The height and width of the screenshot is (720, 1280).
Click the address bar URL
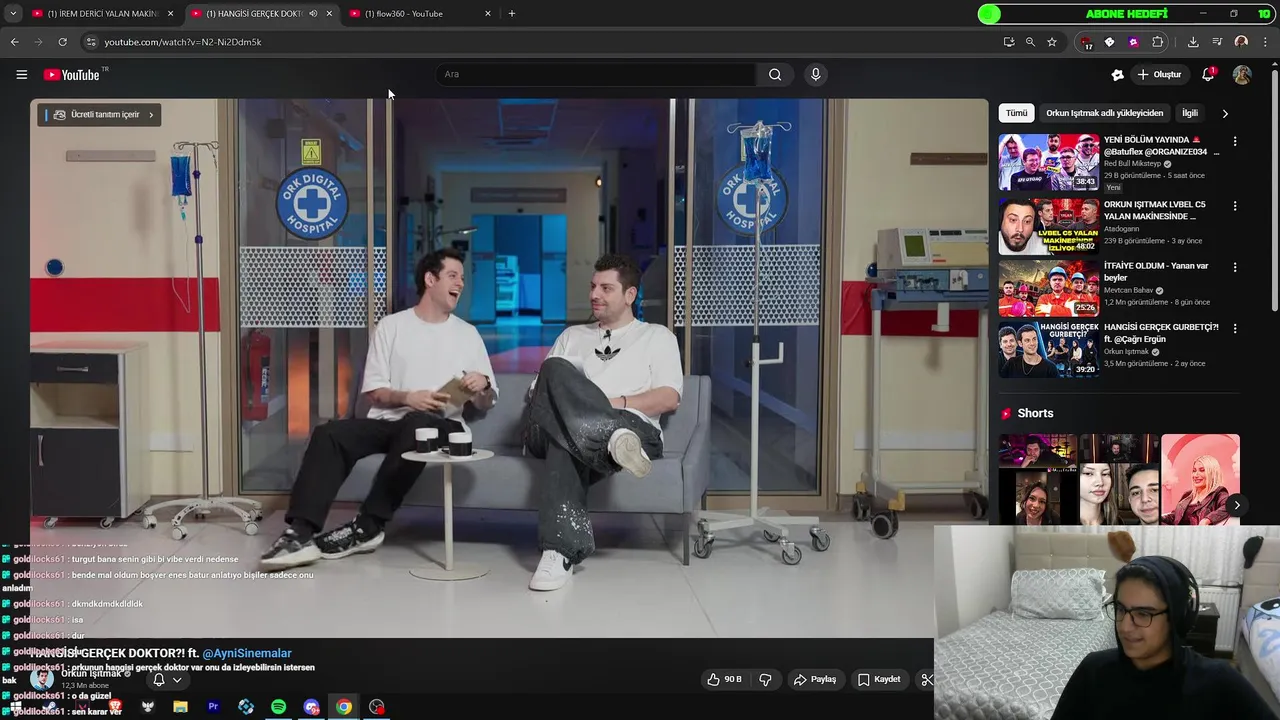pos(183,42)
